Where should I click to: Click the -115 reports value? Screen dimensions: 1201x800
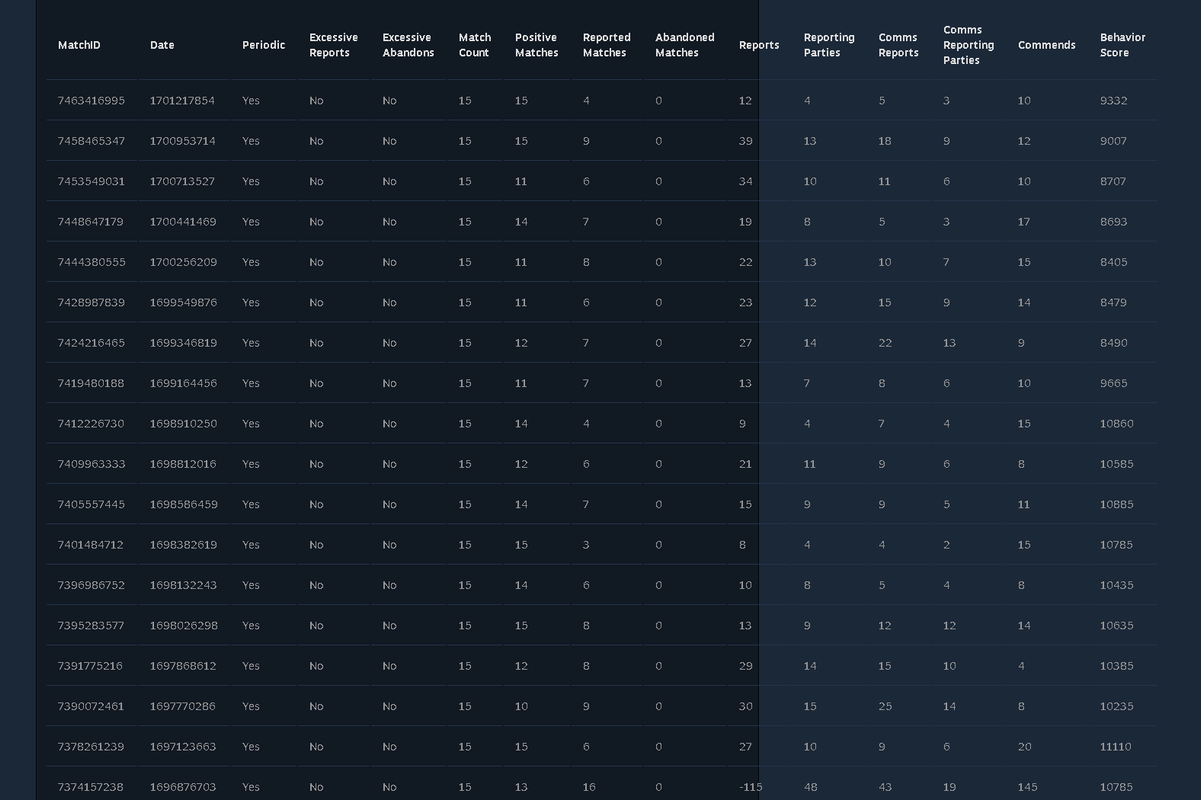[x=751, y=787]
